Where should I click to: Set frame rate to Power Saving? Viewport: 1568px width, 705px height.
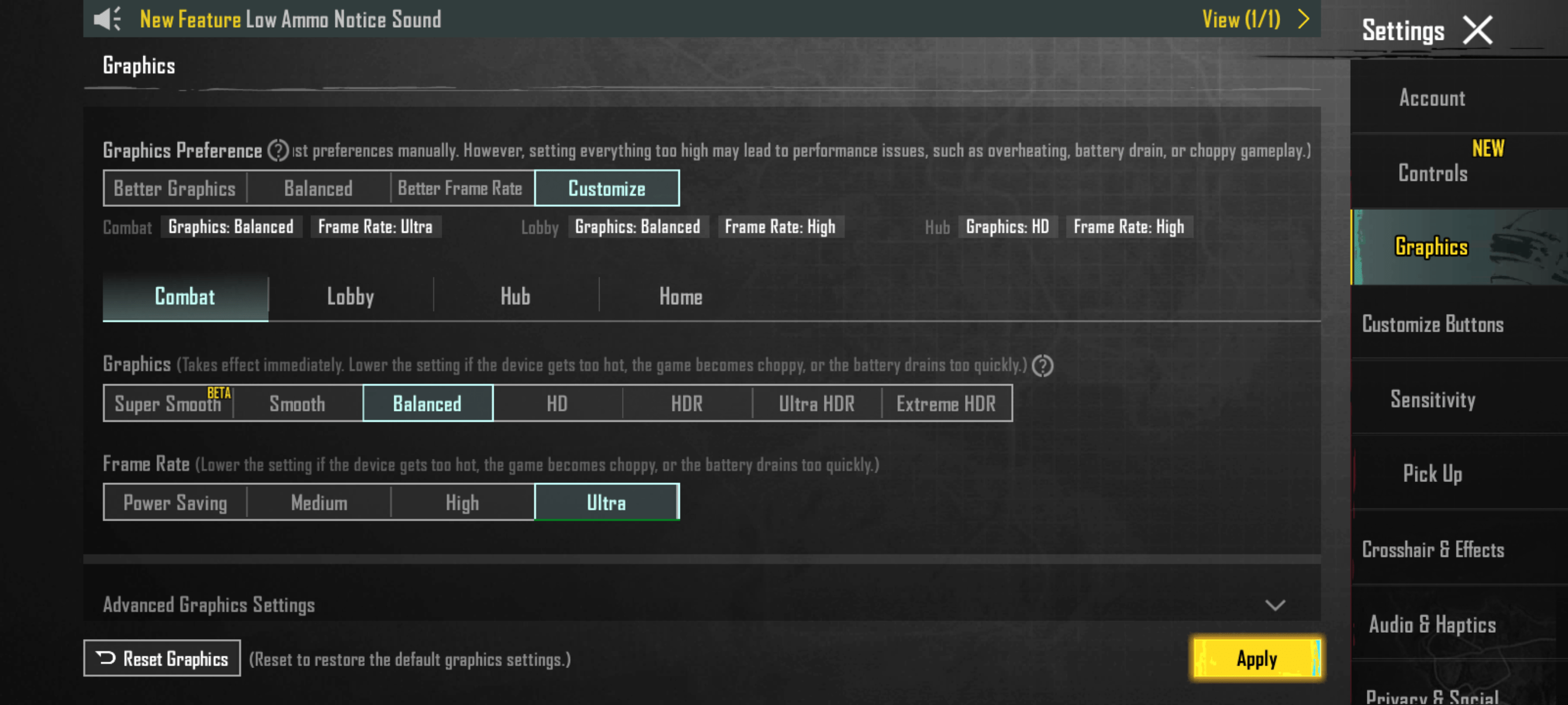175,502
